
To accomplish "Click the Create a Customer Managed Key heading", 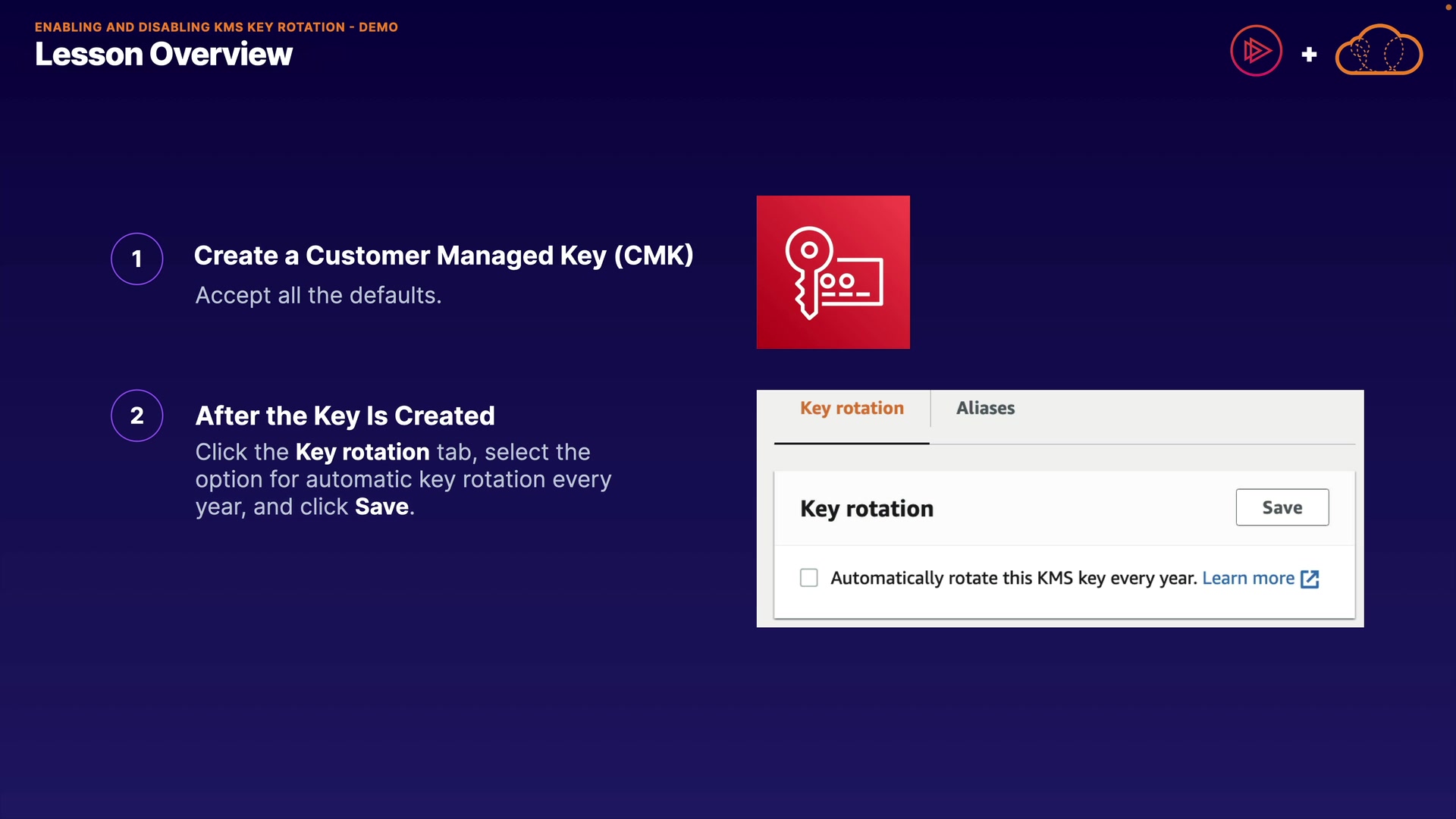I will tap(444, 256).
